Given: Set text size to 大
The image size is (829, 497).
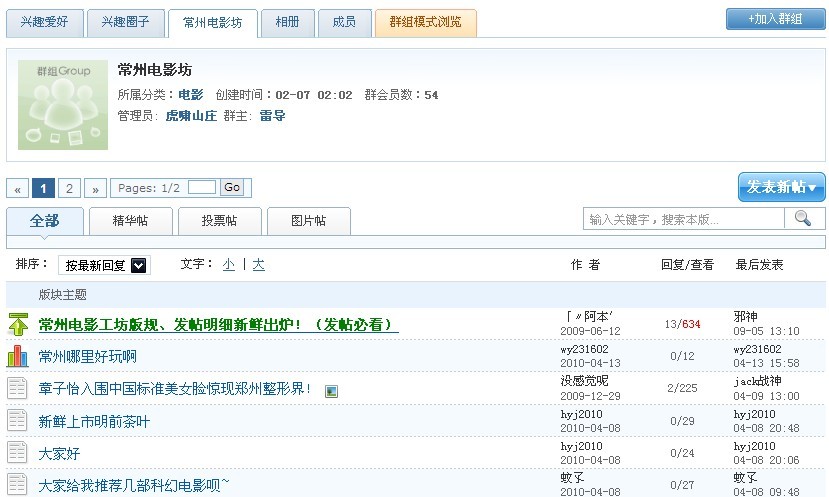Looking at the screenshot, I should tap(259, 264).
